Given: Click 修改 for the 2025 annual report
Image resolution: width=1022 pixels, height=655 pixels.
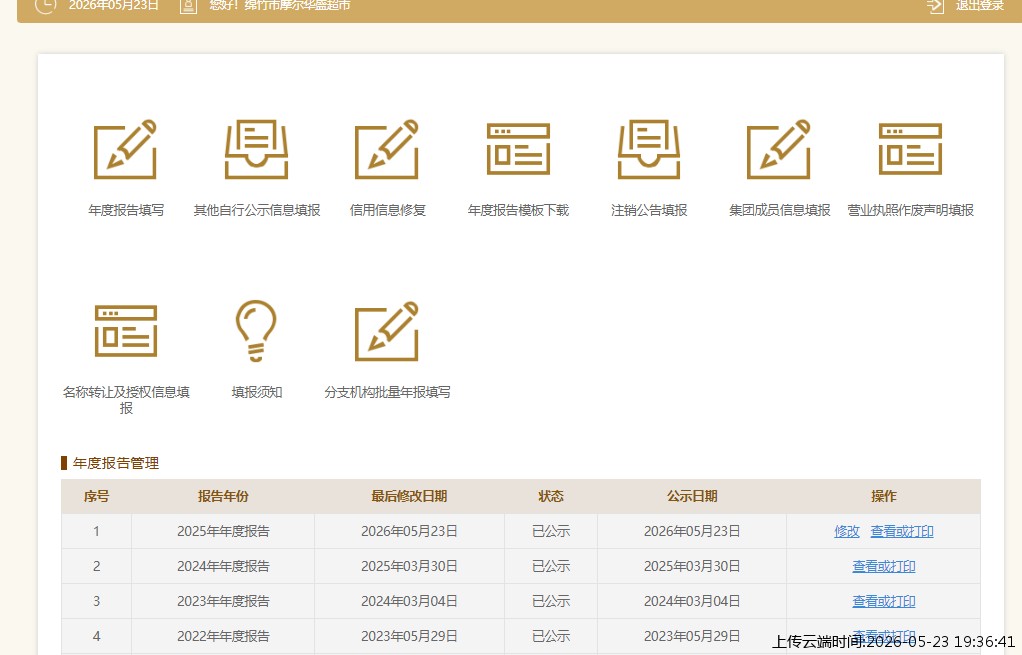Looking at the screenshot, I should (x=847, y=531).
